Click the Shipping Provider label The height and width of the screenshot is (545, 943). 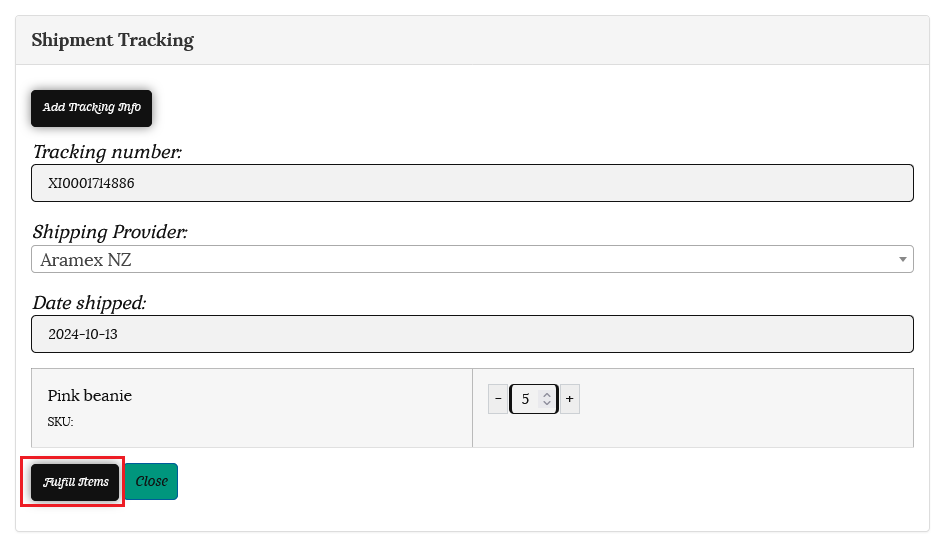(x=110, y=232)
